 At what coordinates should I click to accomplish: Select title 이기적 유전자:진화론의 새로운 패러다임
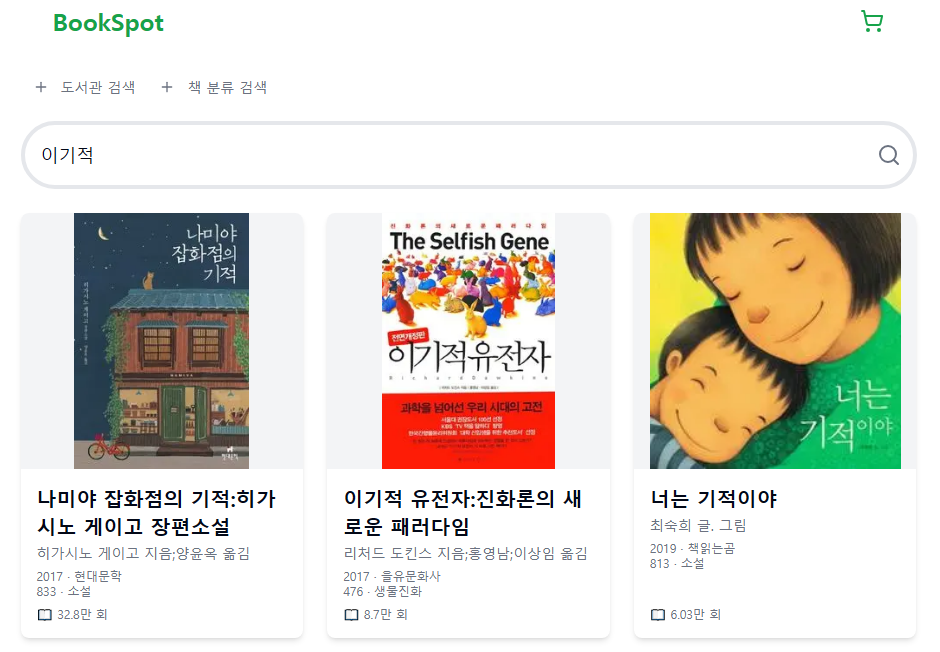(x=463, y=512)
